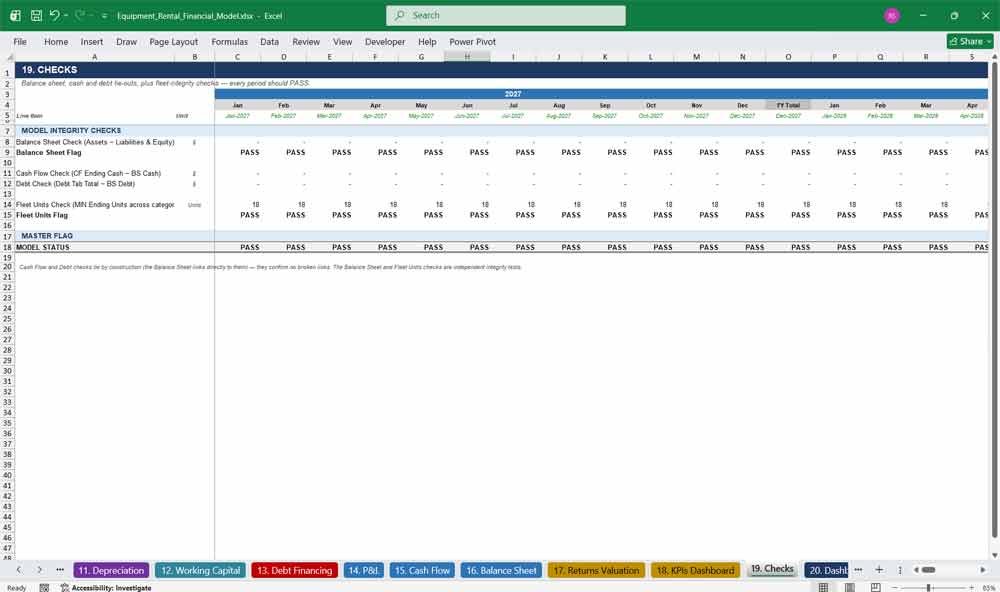The height and width of the screenshot is (592, 1000).
Task: Click the right sheet-tabs ellipsis
Action: pyautogui.click(x=858, y=570)
